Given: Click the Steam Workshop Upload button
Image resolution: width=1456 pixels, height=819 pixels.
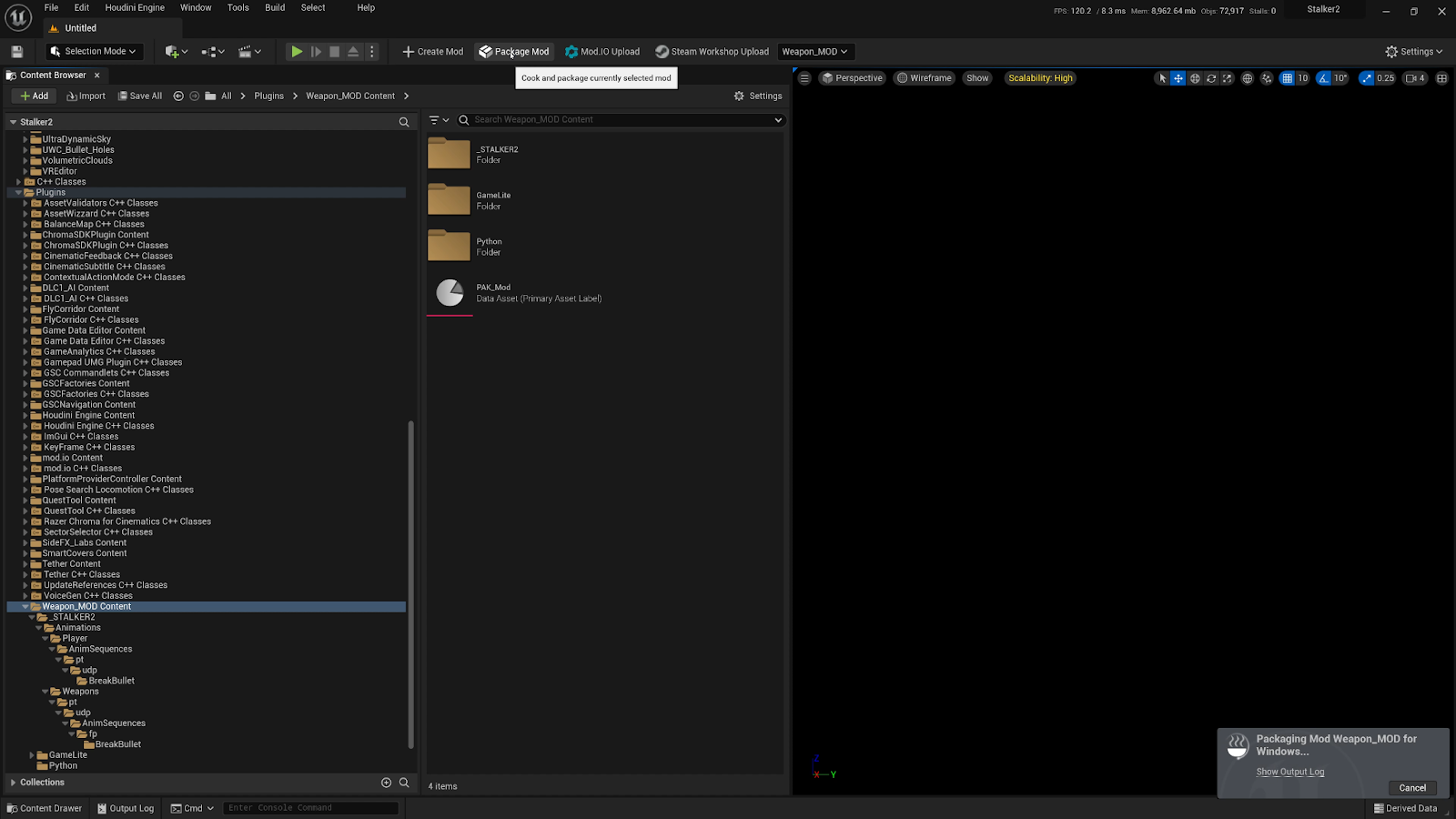Looking at the screenshot, I should click(712, 52).
